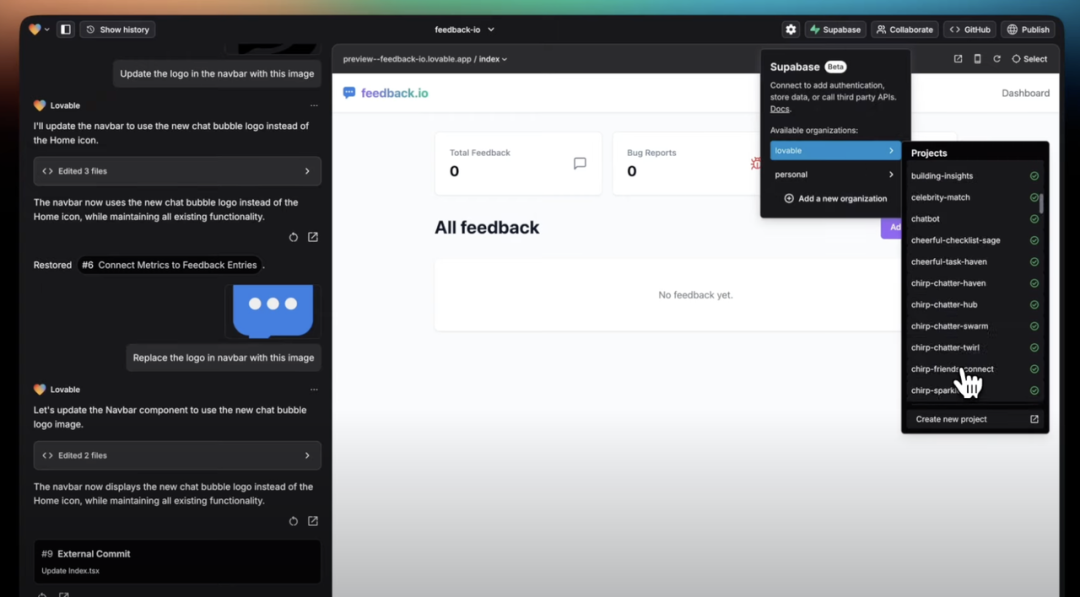Click the Projects list scrollbar

tap(1041, 204)
